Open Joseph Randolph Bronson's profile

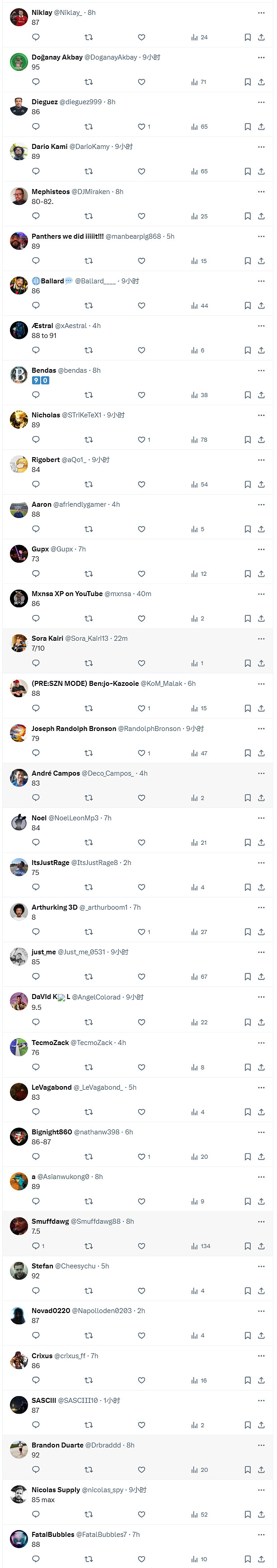click(x=73, y=729)
